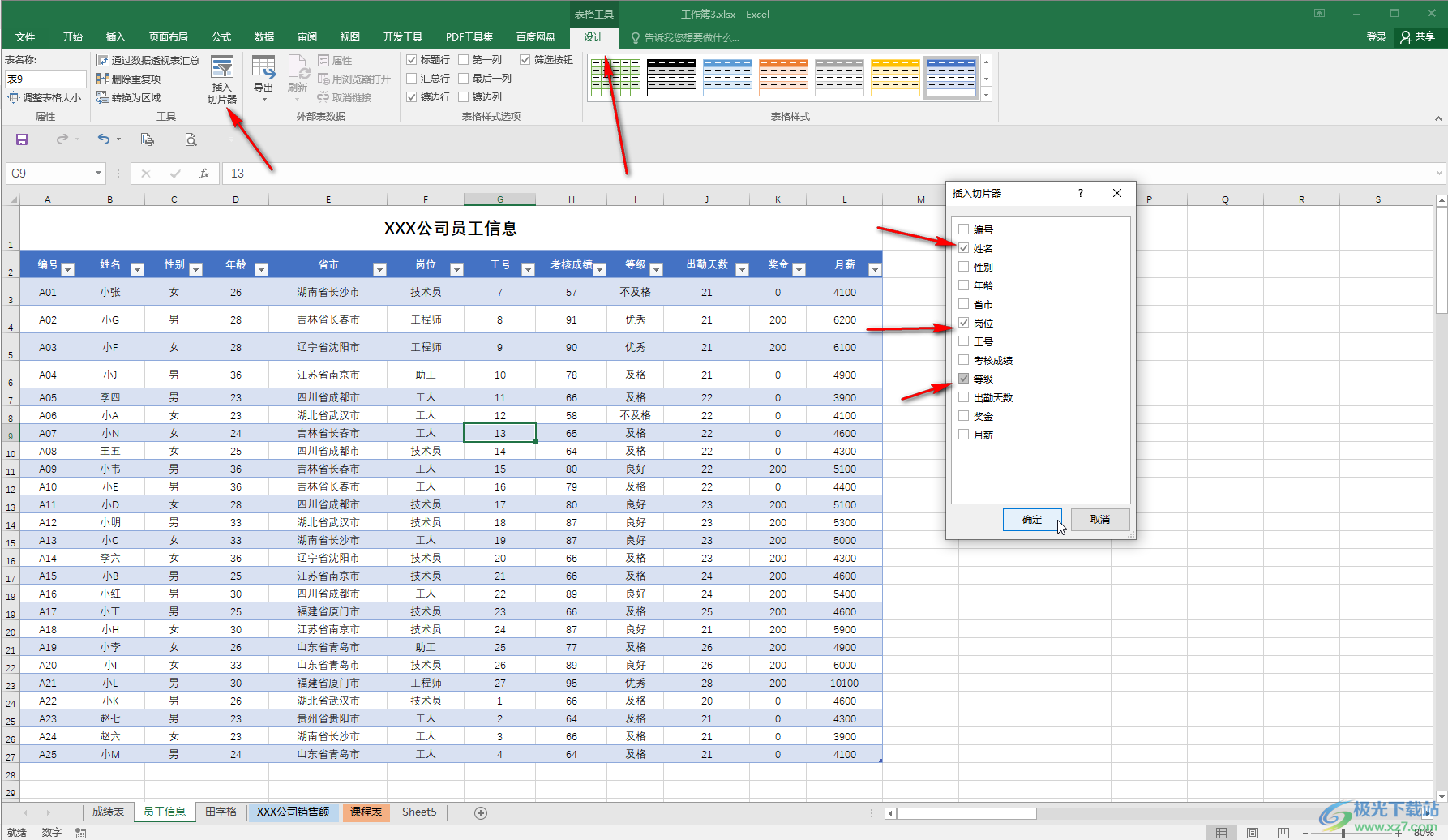Select the black table style swatch
This screenshot has width=1448, height=840.
[671, 78]
